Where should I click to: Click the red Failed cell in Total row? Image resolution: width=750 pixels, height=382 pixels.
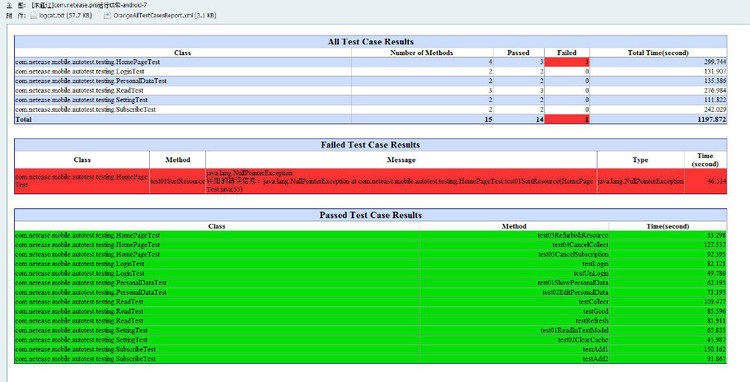567,119
